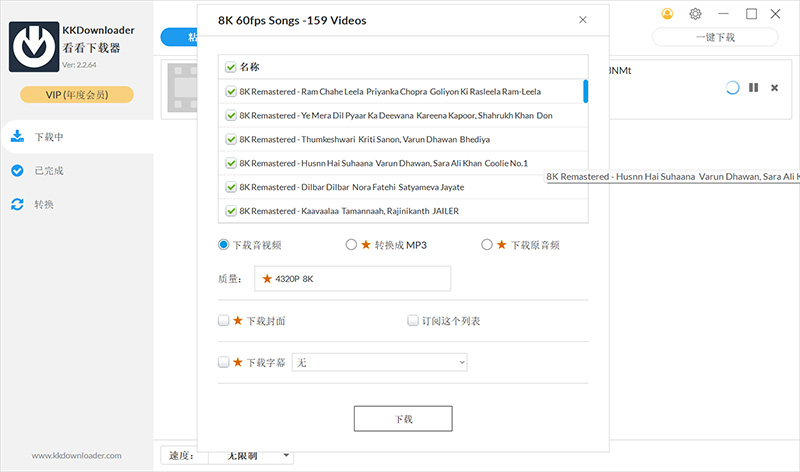Choose the 下载原音频 radio option
800x472 pixels.
487,245
